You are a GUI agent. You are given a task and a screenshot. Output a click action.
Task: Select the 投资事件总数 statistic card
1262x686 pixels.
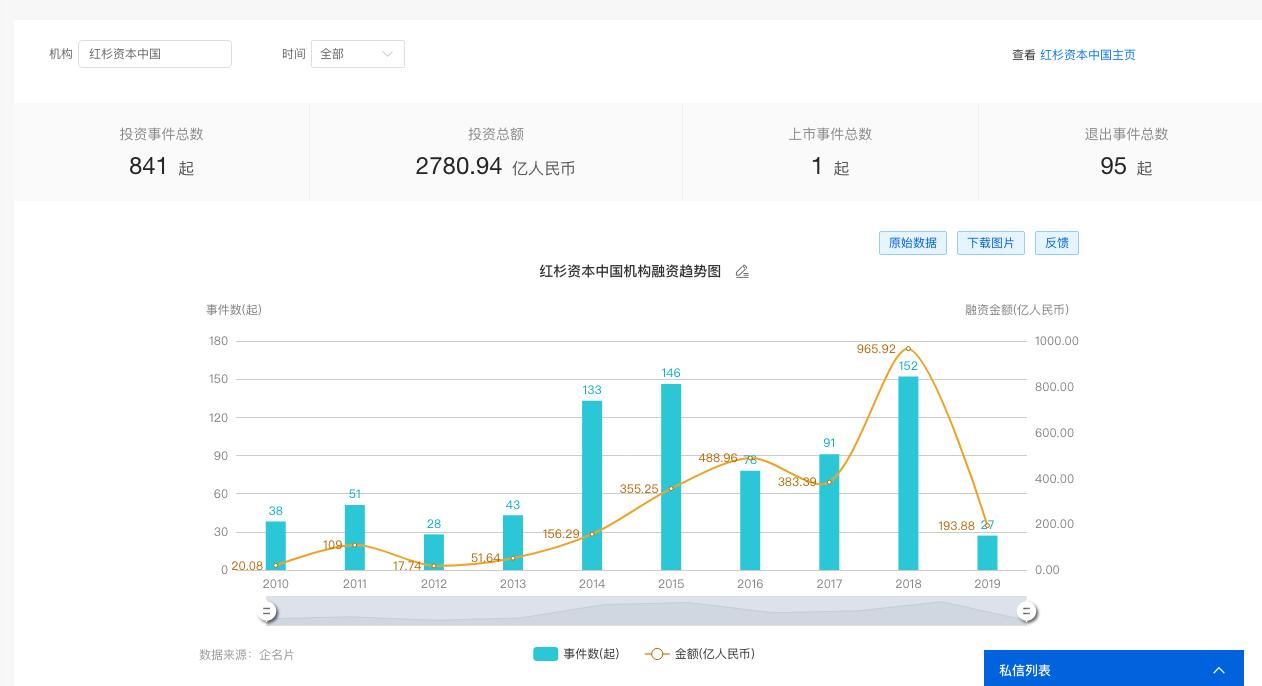pyautogui.click(x=161, y=152)
